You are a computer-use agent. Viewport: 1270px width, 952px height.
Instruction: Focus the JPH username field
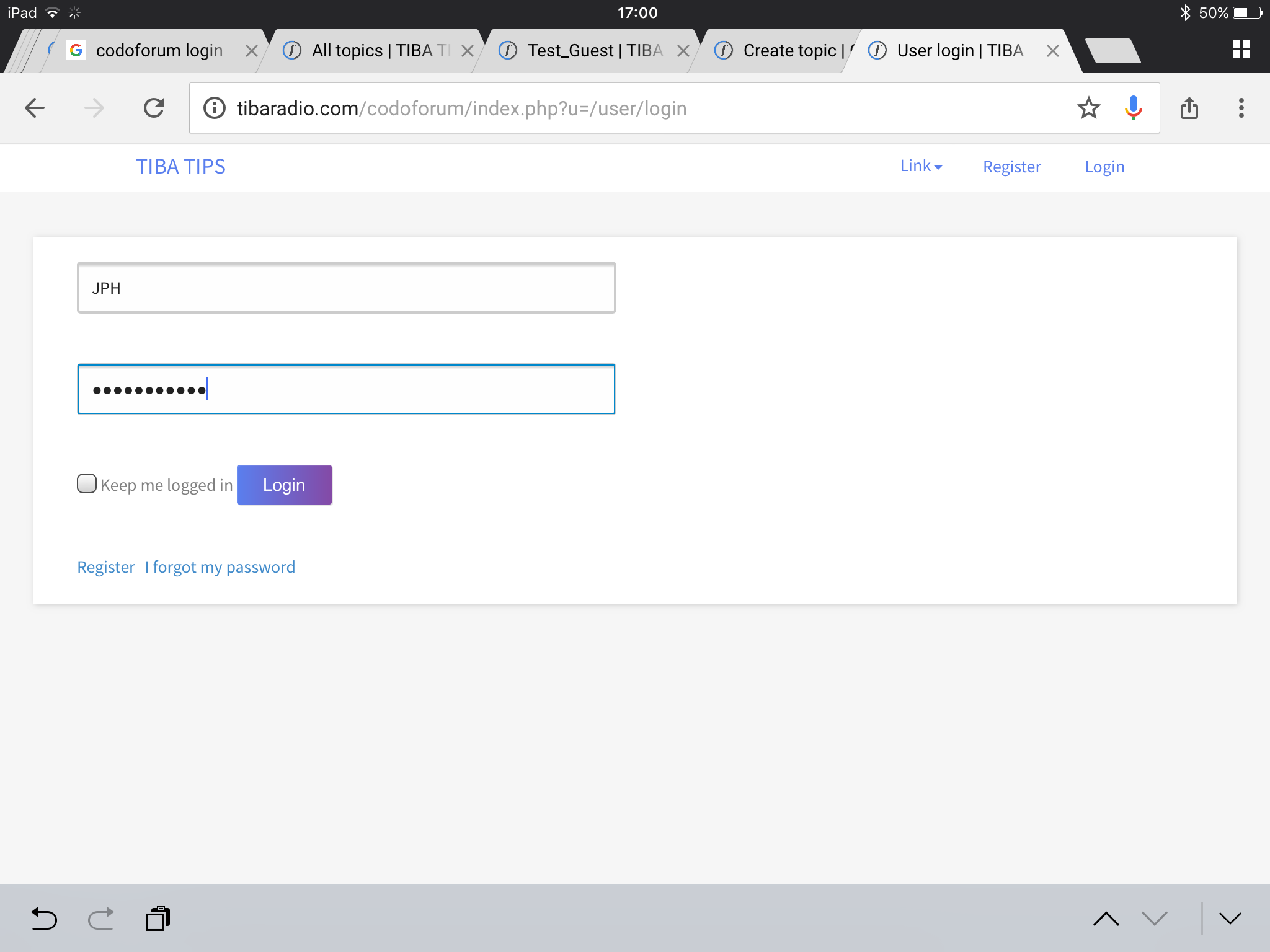[x=346, y=288]
